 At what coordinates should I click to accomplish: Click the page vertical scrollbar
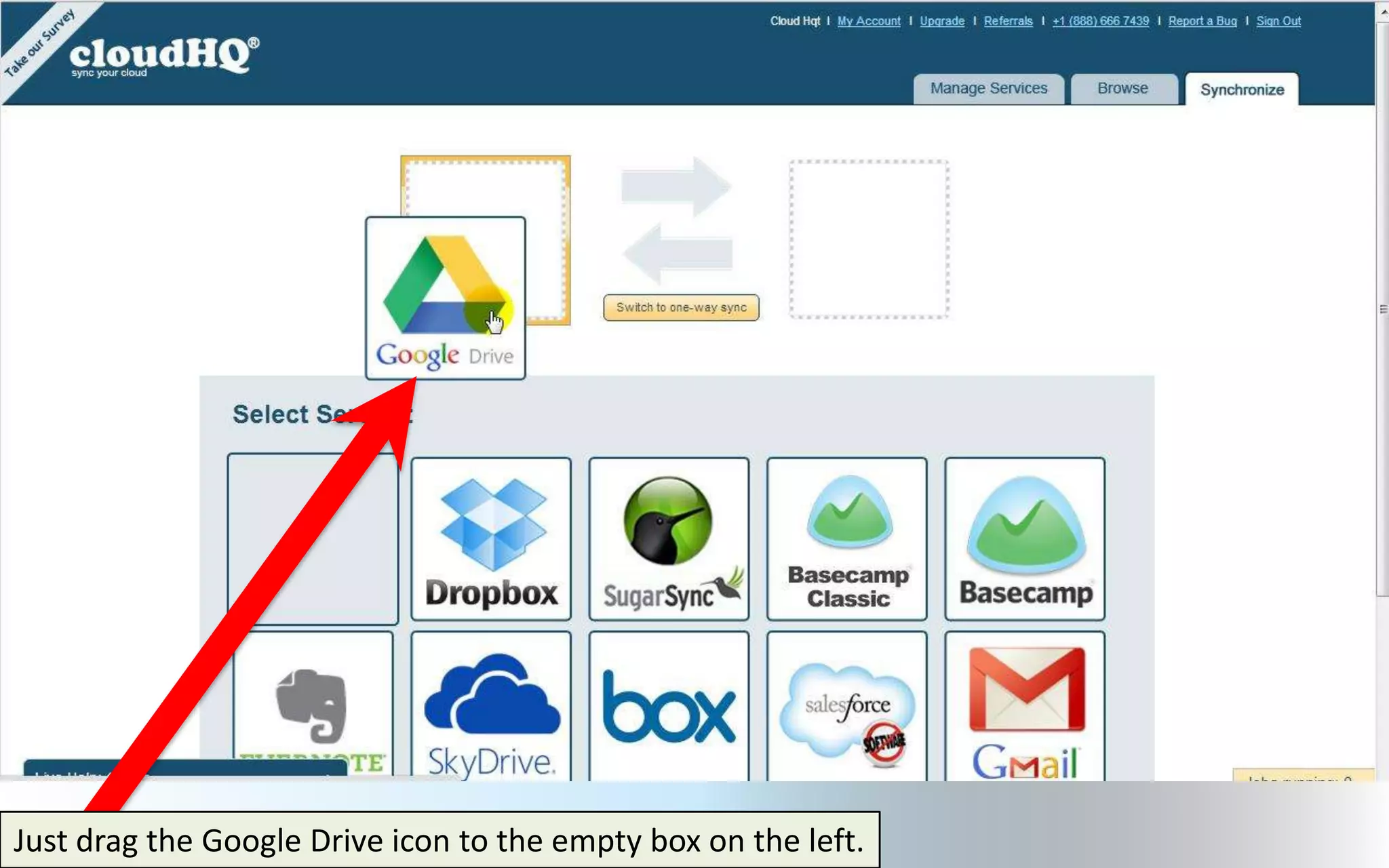(1382, 309)
